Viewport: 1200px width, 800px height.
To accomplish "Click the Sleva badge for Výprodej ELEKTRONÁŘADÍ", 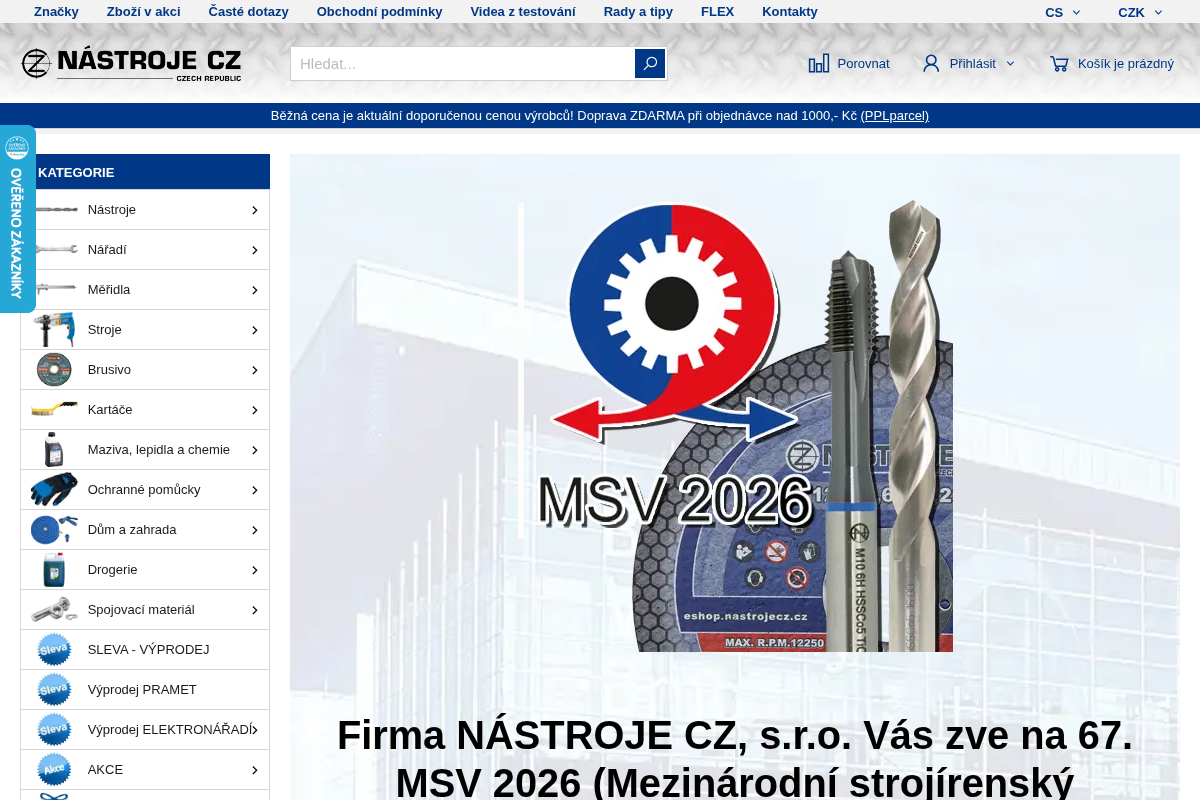I will coord(54,729).
